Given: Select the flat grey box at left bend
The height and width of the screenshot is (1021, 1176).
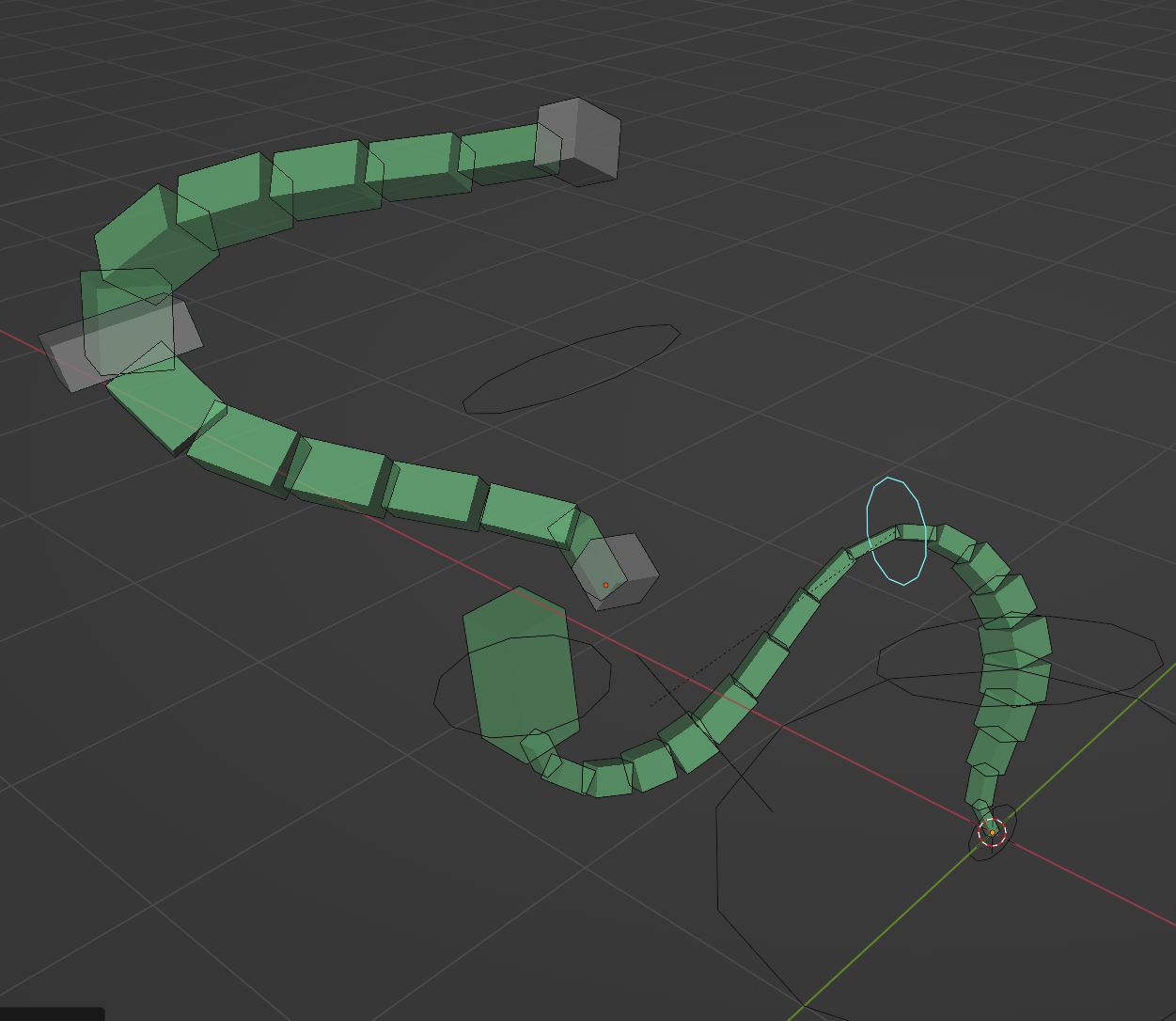Looking at the screenshot, I should click(120, 343).
